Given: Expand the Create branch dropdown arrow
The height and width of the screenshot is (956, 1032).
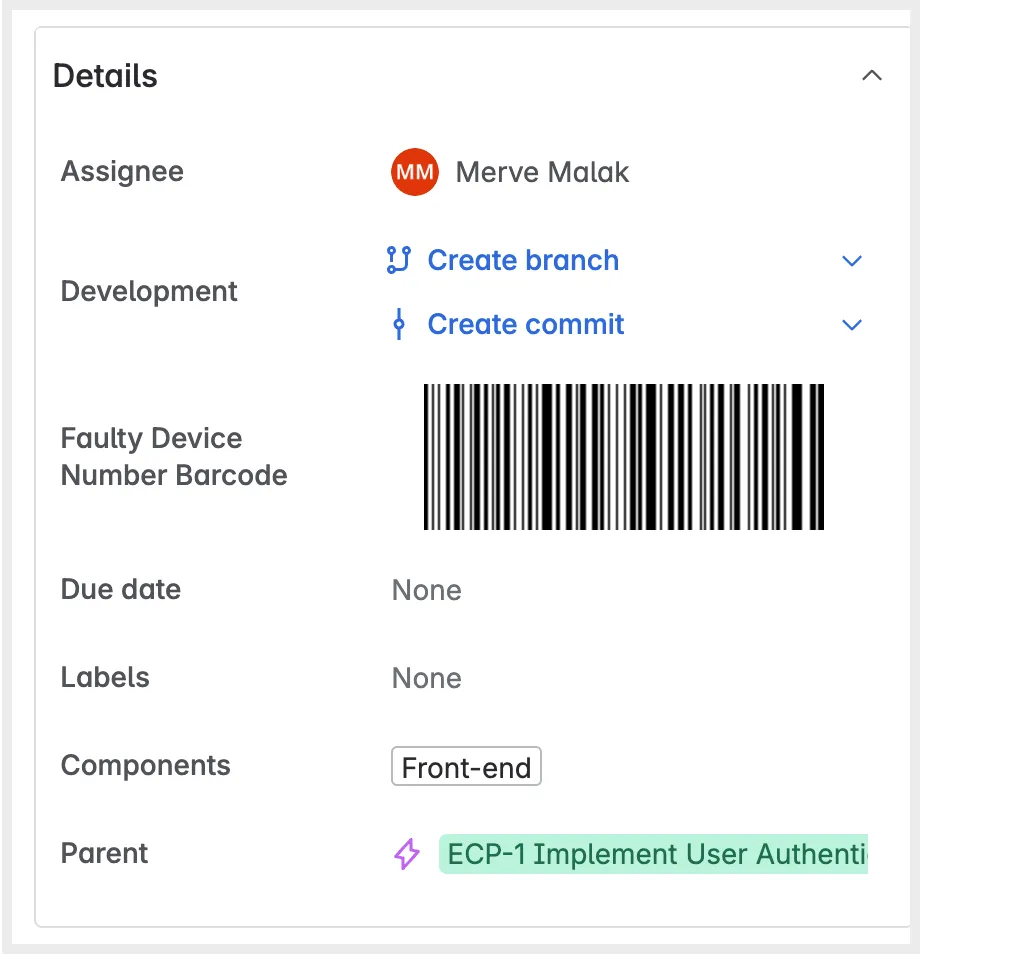Looking at the screenshot, I should pyautogui.click(x=852, y=261).
